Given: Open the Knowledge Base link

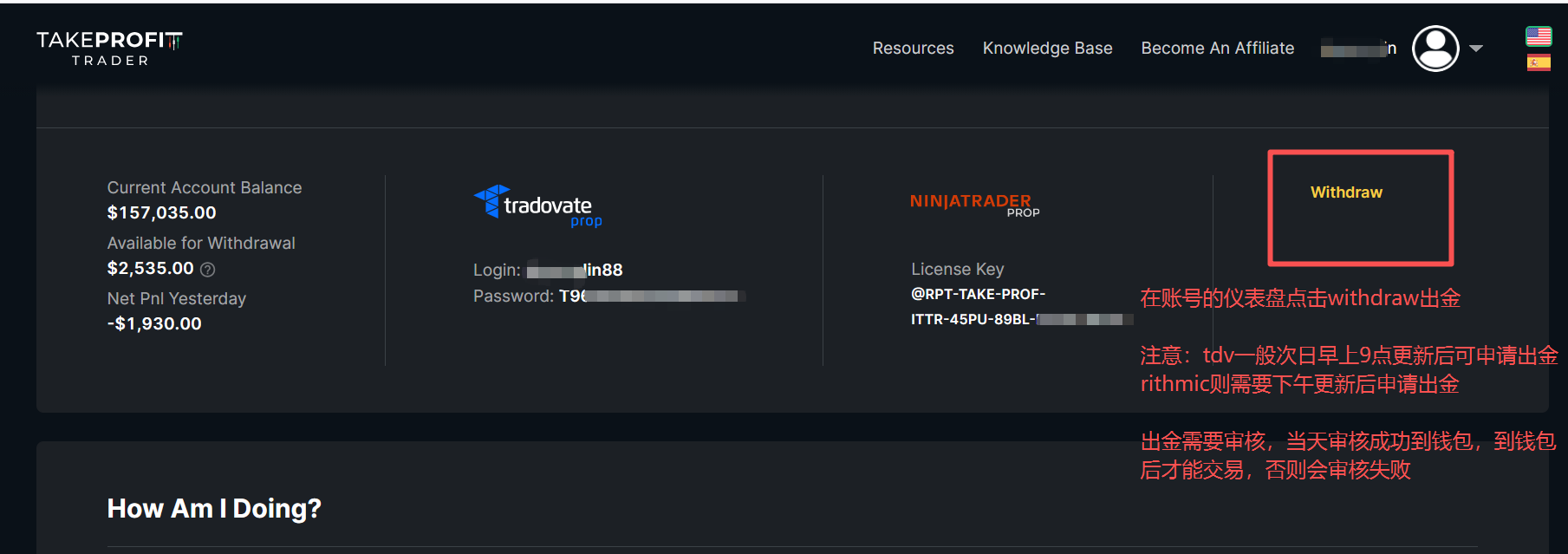Looking at the screenshot, I should (1047, 49).
